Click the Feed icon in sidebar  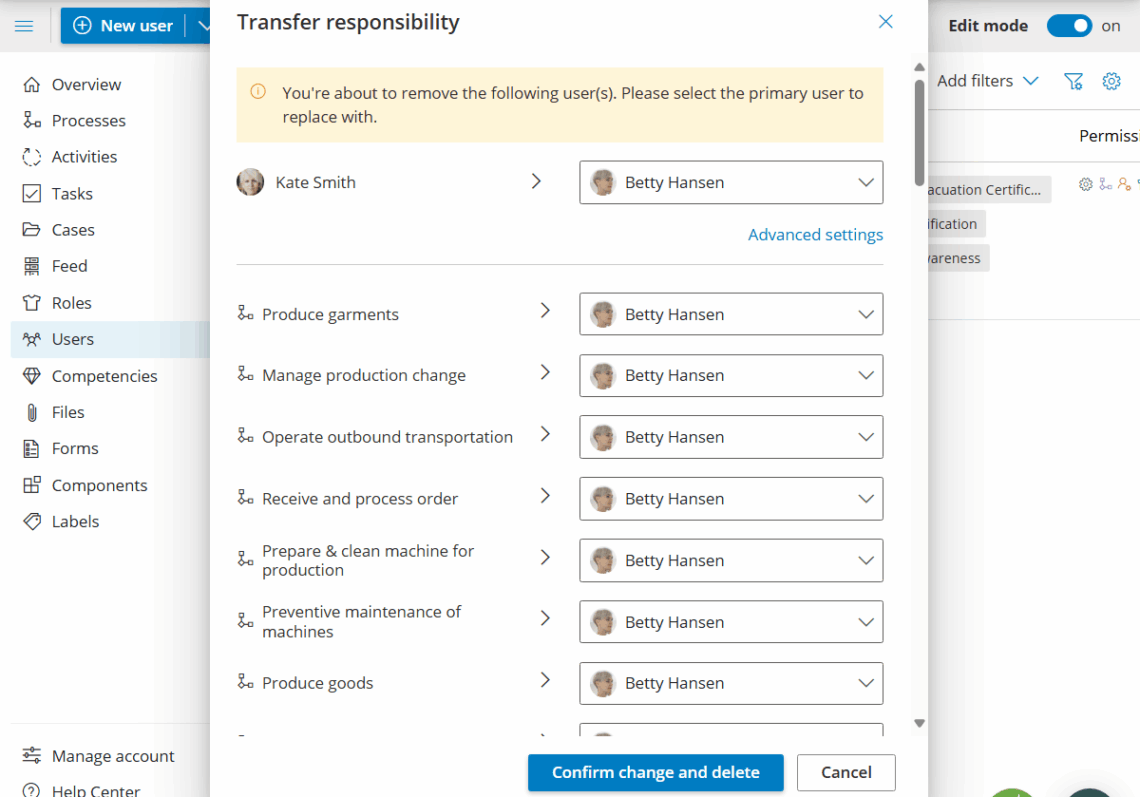32,266
